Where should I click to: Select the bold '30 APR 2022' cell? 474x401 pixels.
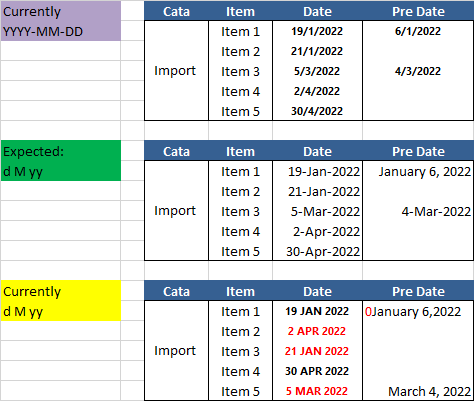pyautogui.click(x=317, y=371)
